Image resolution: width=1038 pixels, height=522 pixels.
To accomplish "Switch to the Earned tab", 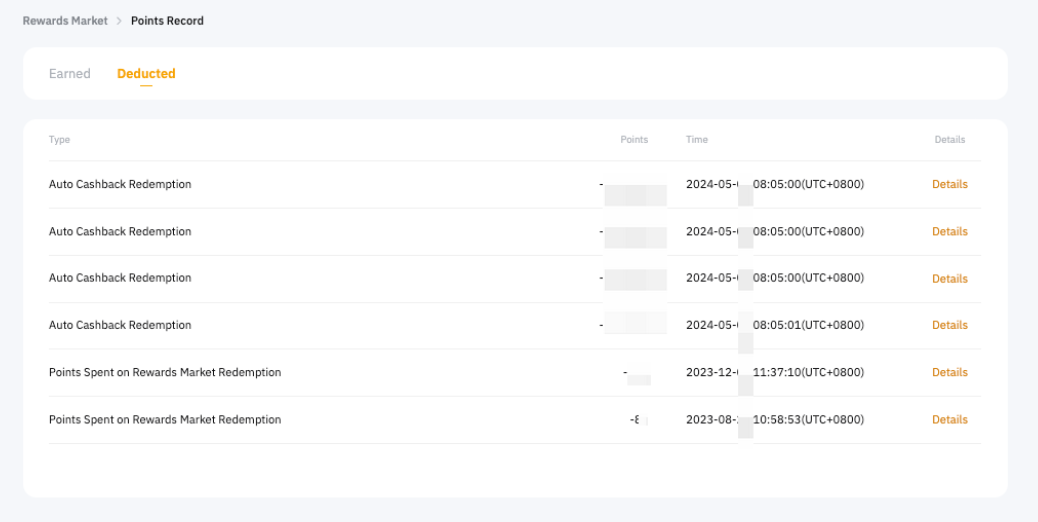I will [70, 74].
